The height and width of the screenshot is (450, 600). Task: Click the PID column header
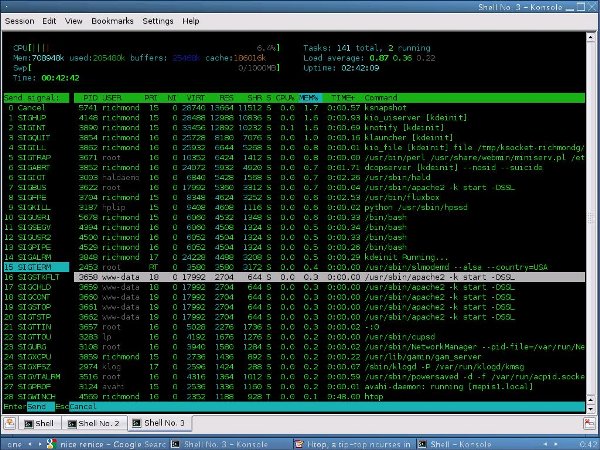(88, 97)
